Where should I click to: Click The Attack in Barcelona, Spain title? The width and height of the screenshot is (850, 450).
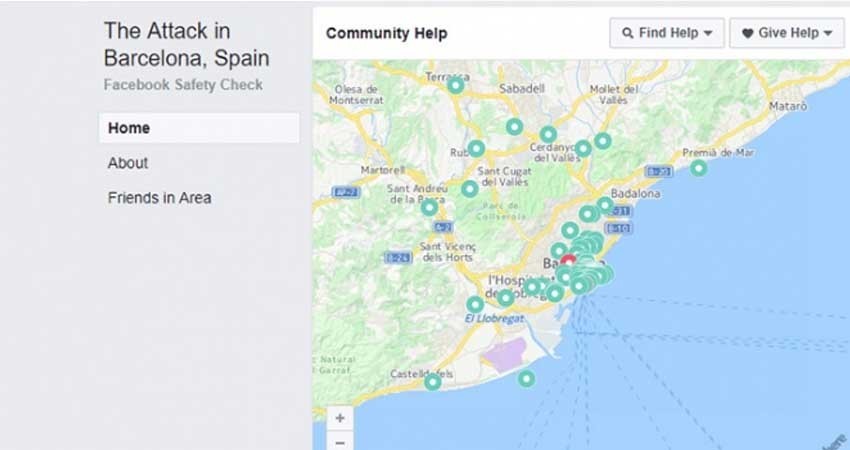click(x=186, y=44)
